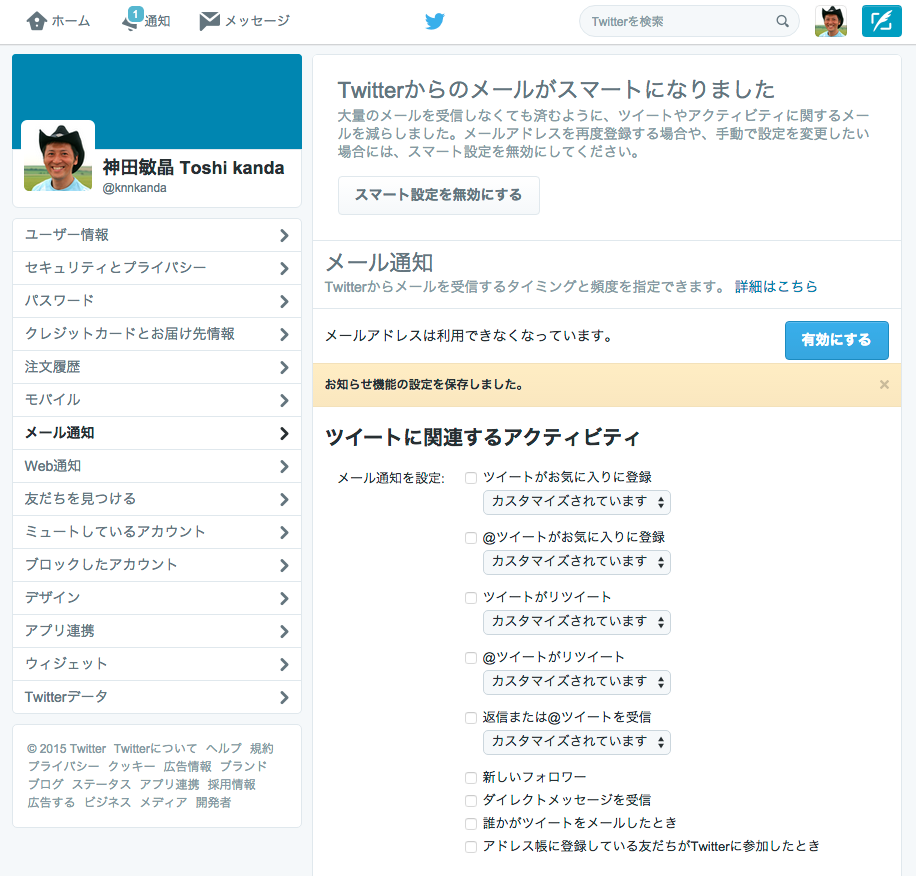The width and height of the screenshot is (916, 876).
Task: Check 誰かがツイートをメールしたとき checkbox
Action: tap(471, 823)
